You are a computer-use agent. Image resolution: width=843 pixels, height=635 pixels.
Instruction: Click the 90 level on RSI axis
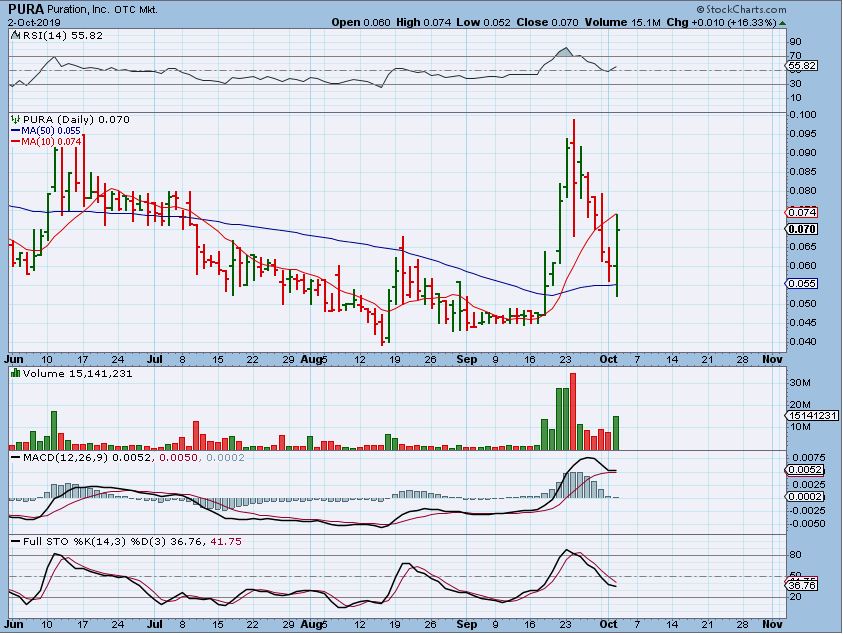pyautogui.click(x=795, y=42)
